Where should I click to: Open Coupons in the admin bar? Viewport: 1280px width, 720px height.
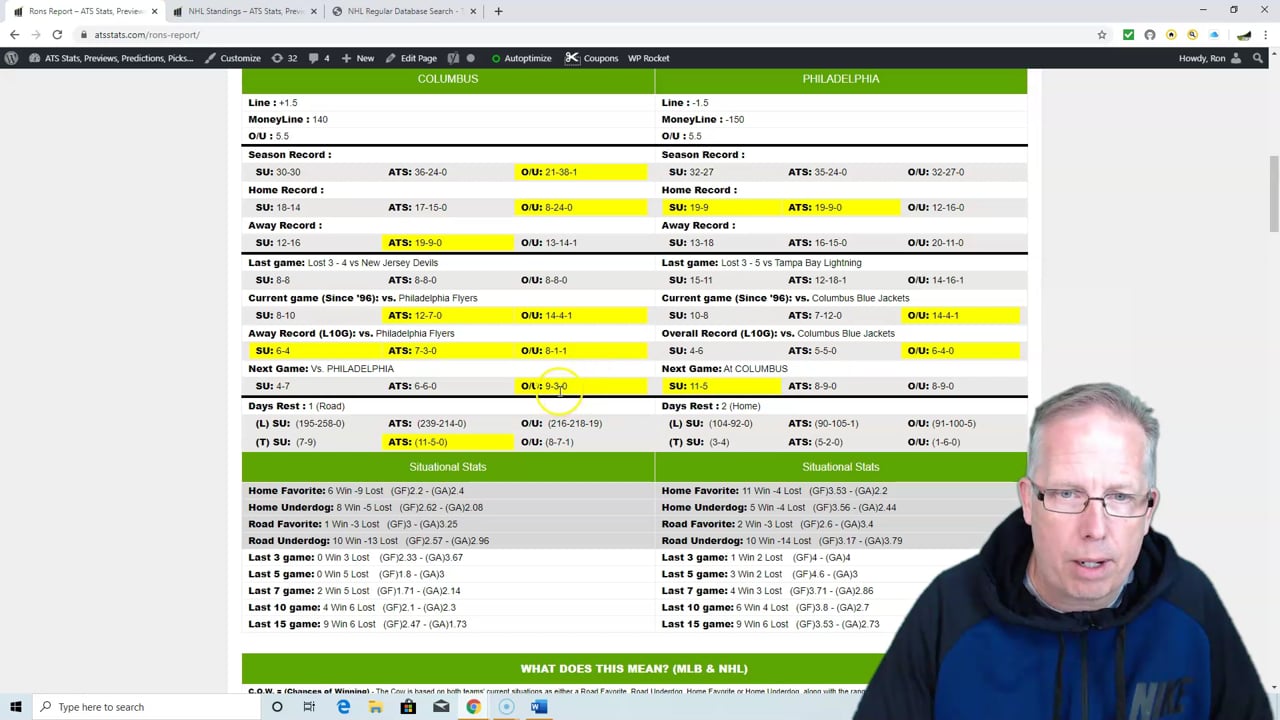591,58
